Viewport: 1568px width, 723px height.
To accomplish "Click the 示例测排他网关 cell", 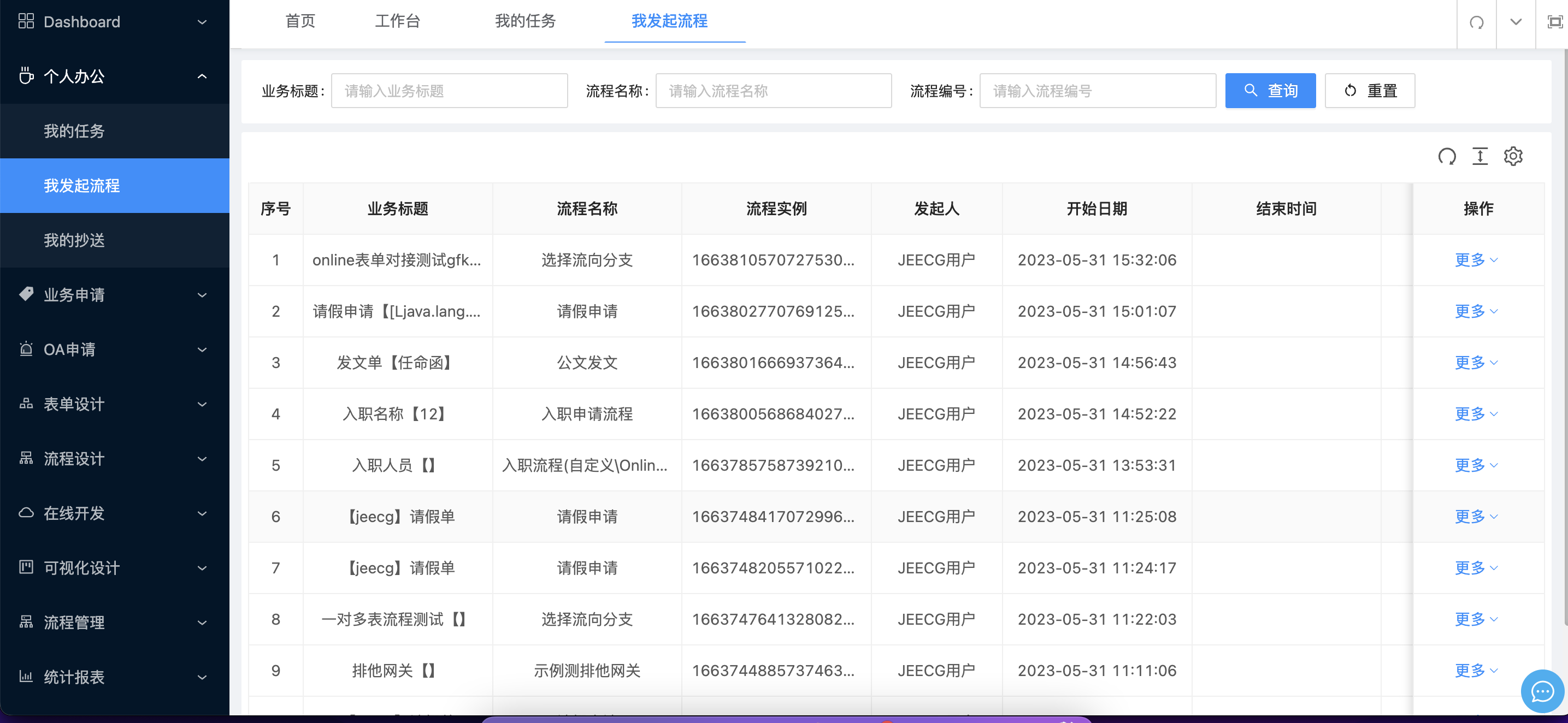I will coord(587,671).
